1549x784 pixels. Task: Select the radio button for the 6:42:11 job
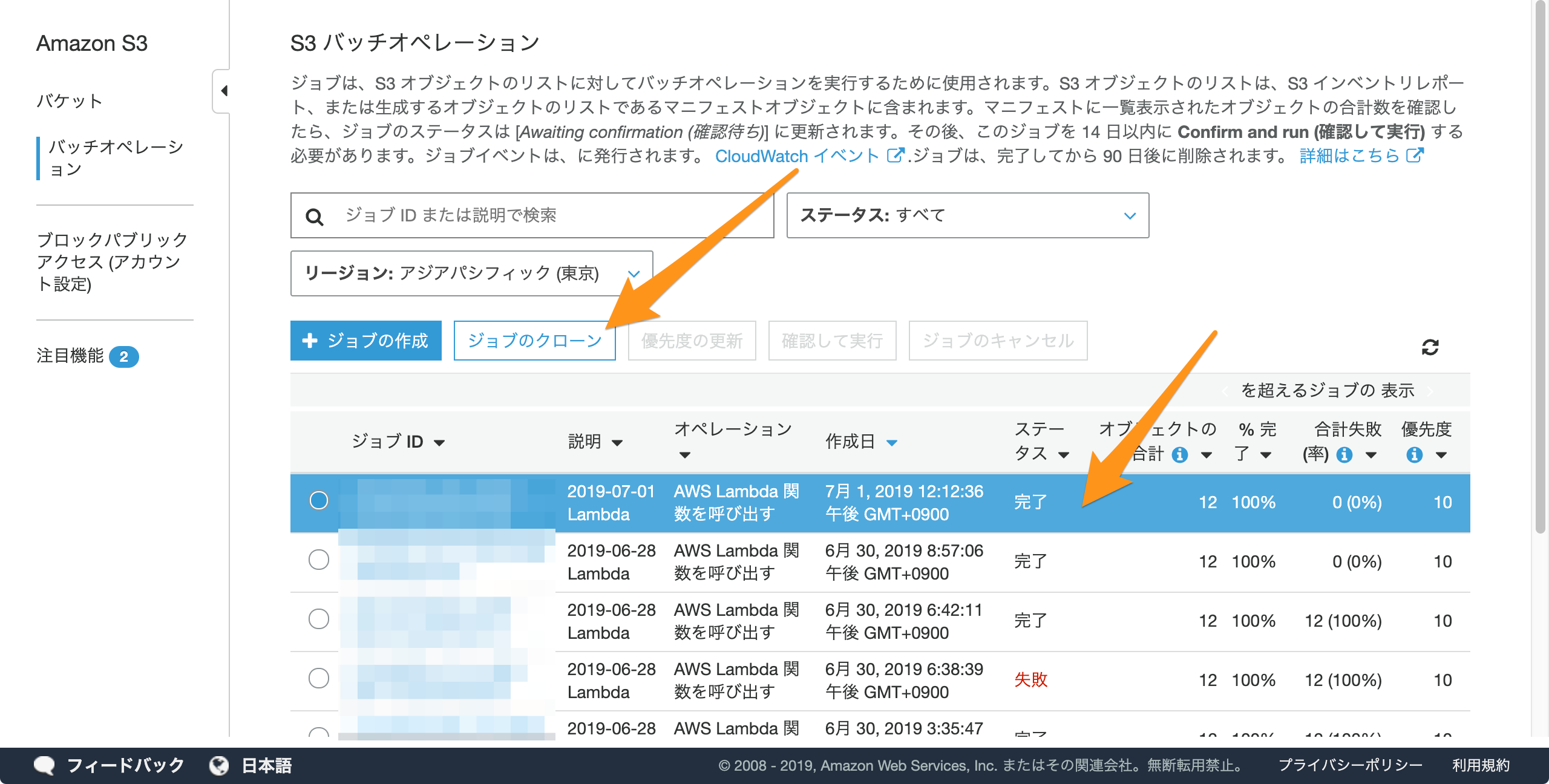pos(319,619)
